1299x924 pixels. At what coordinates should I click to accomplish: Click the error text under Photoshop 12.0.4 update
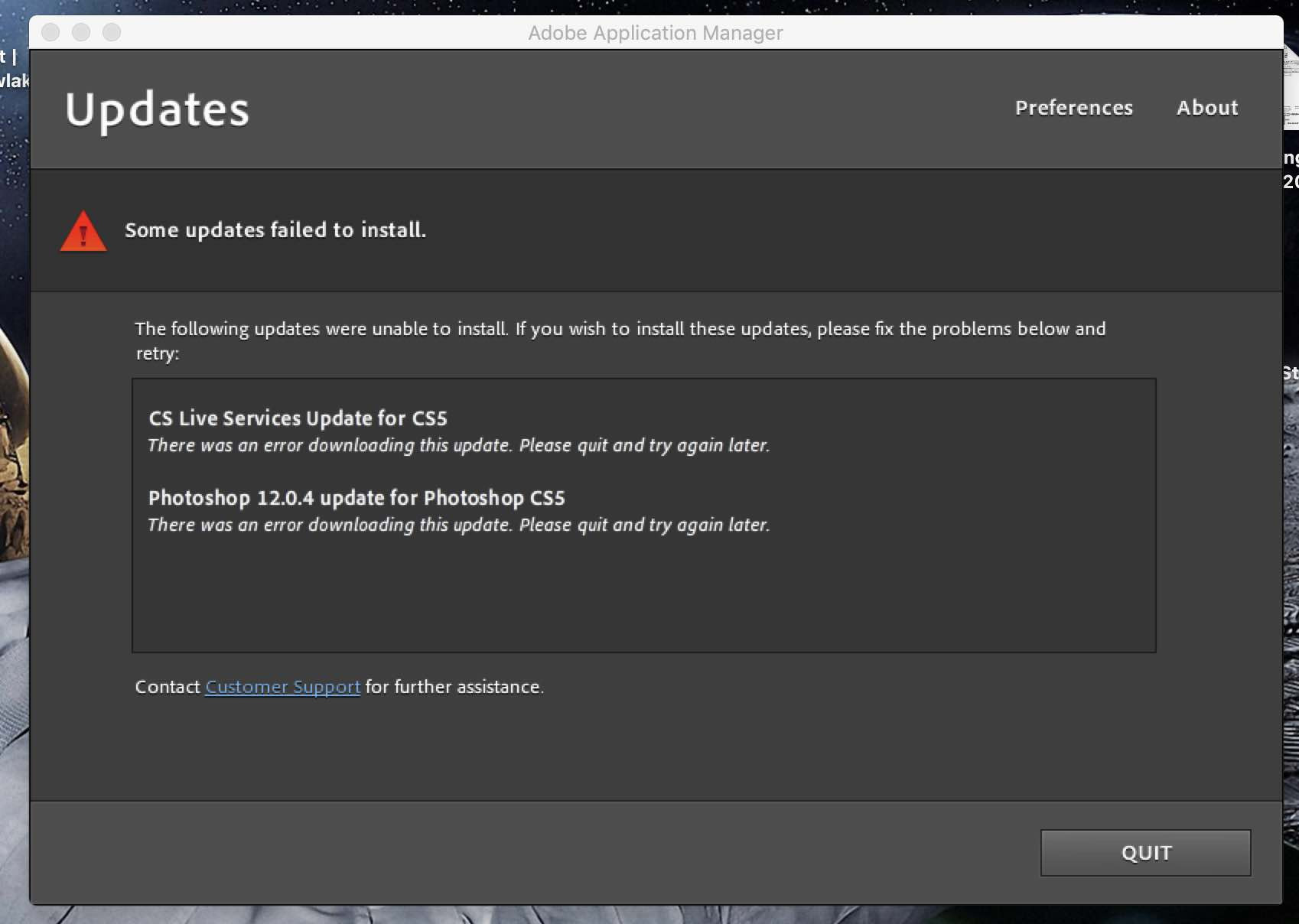tap(459, 525)
